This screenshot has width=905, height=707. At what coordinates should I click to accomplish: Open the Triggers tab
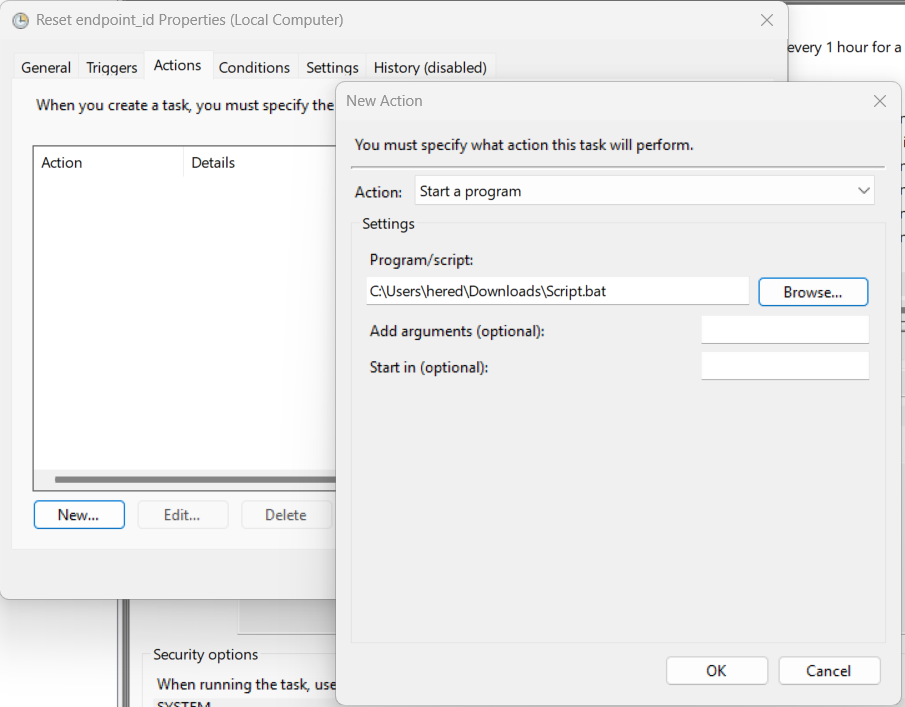pos(112,68)
